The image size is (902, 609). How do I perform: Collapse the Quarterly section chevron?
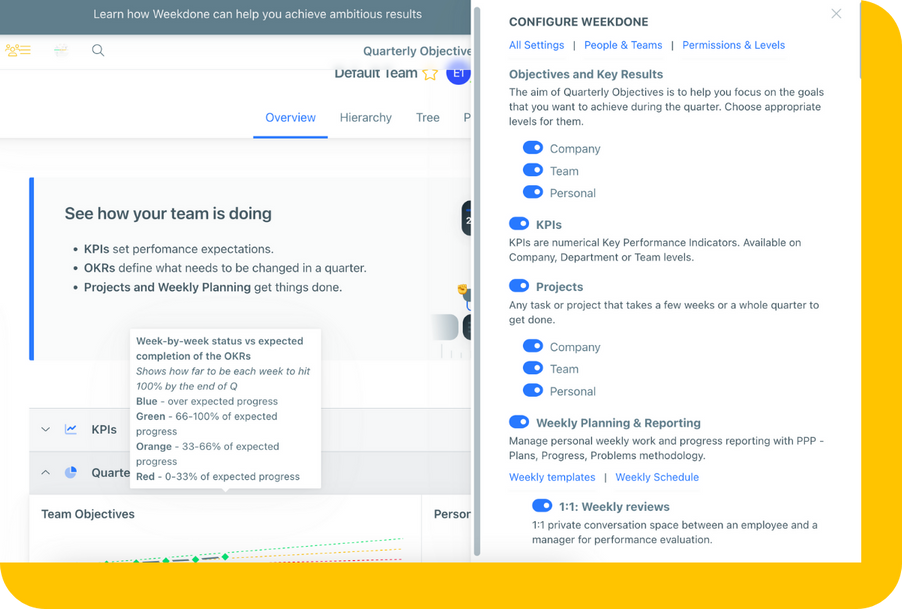click(45, 472)
